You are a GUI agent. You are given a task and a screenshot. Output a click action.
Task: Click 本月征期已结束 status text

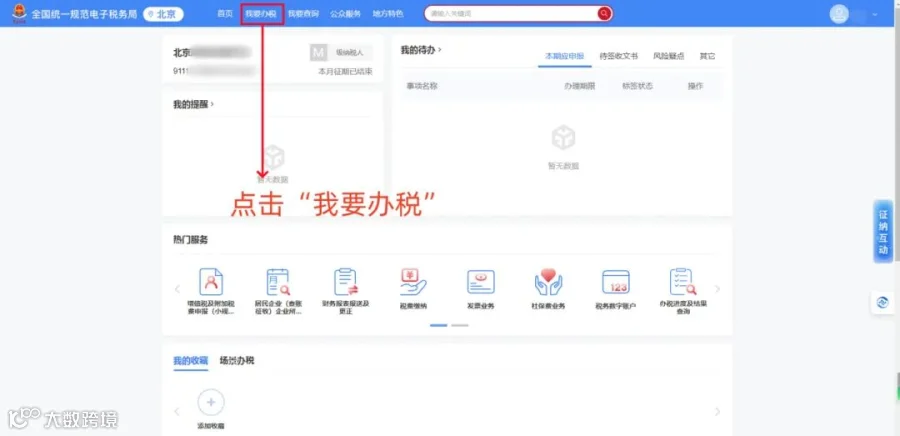click(x=346, y=72)
